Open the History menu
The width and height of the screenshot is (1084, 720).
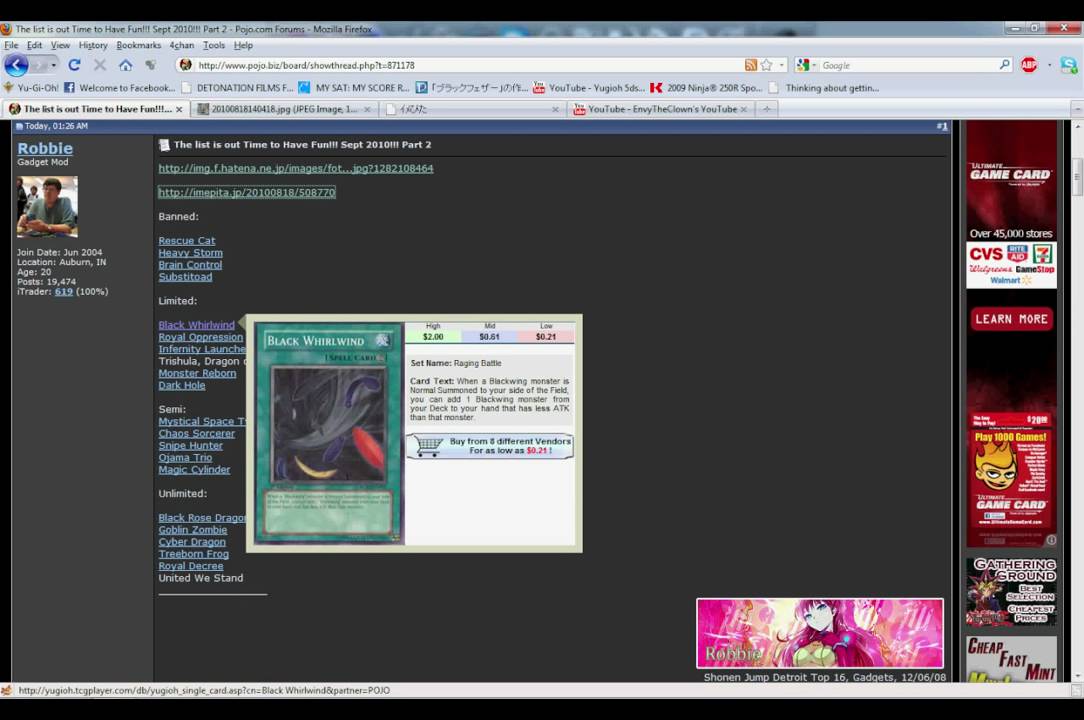[x=93, y=45]
